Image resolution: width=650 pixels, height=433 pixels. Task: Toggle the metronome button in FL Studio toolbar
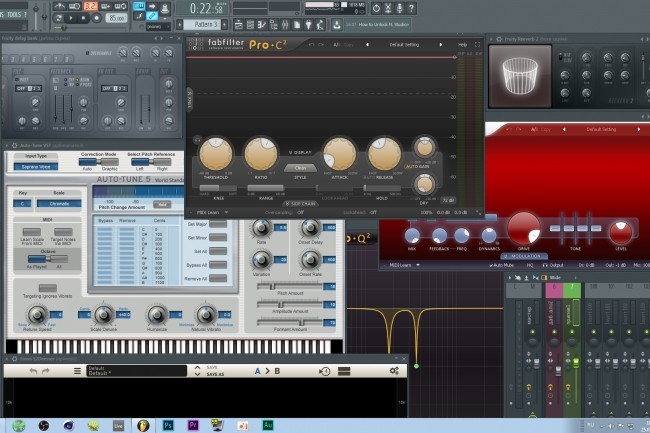tap(60, 6)
